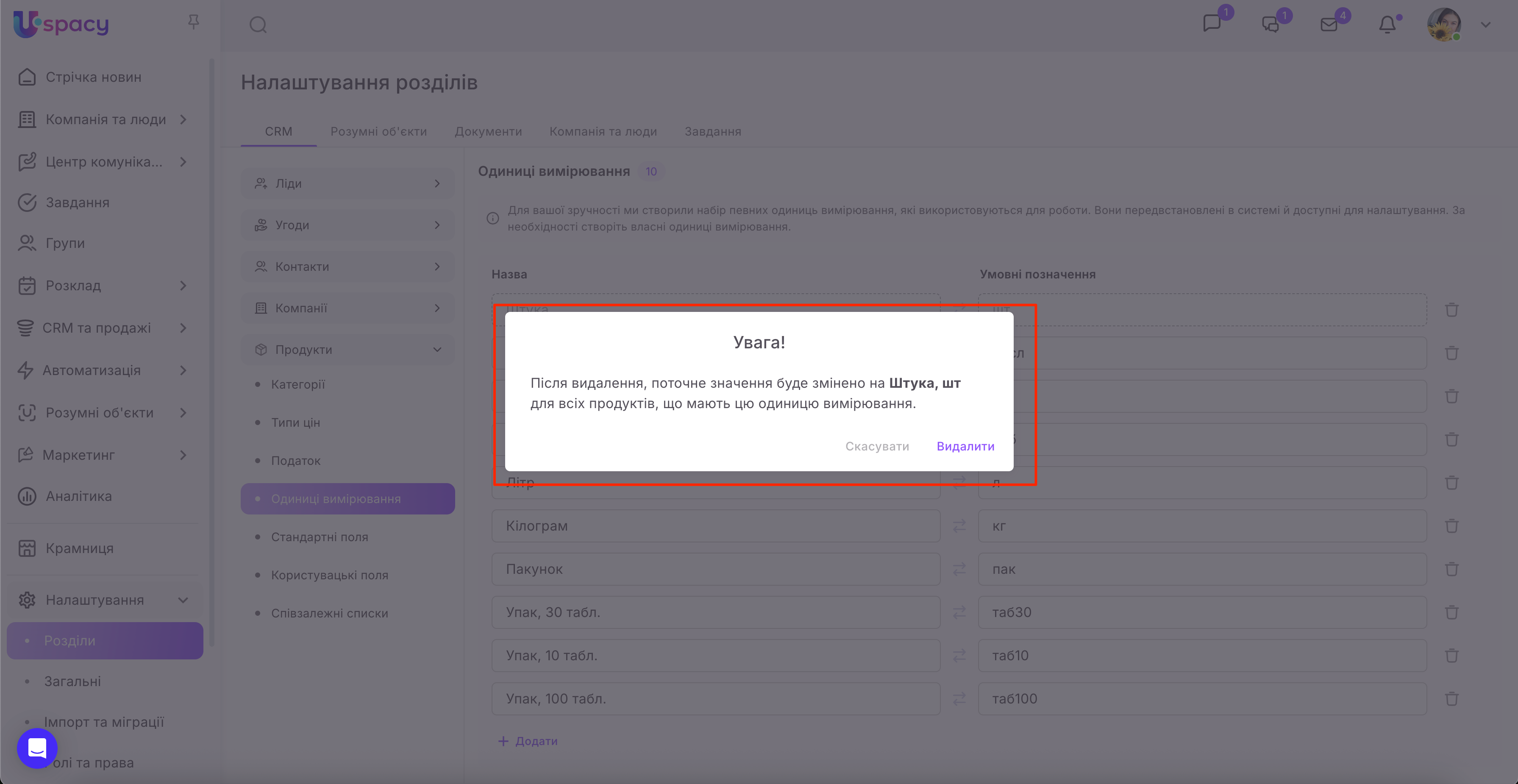Open notifications bell icon
Viewport: 1518px width, 784px height.
click(1387, 25)
